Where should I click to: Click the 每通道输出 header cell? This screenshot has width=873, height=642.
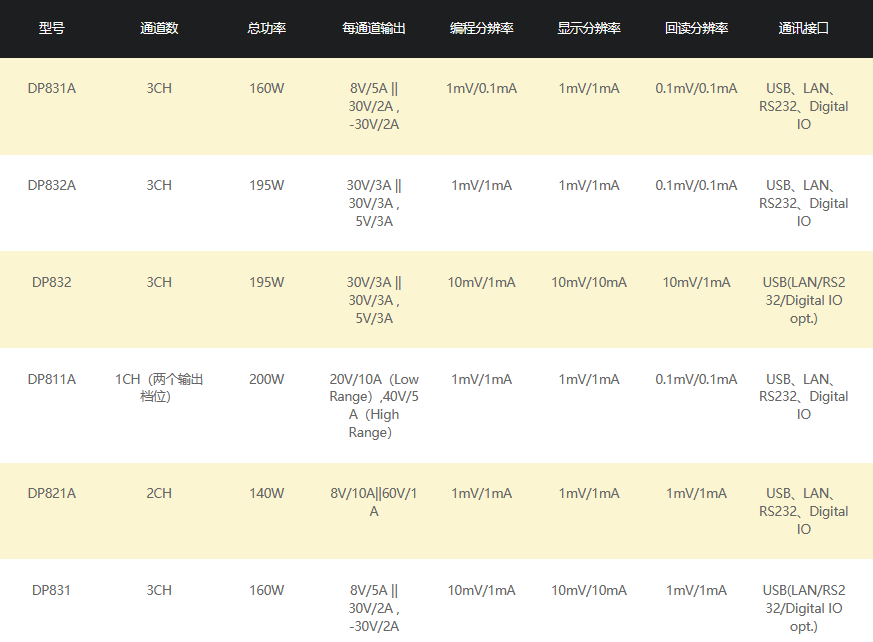(374, 28)
